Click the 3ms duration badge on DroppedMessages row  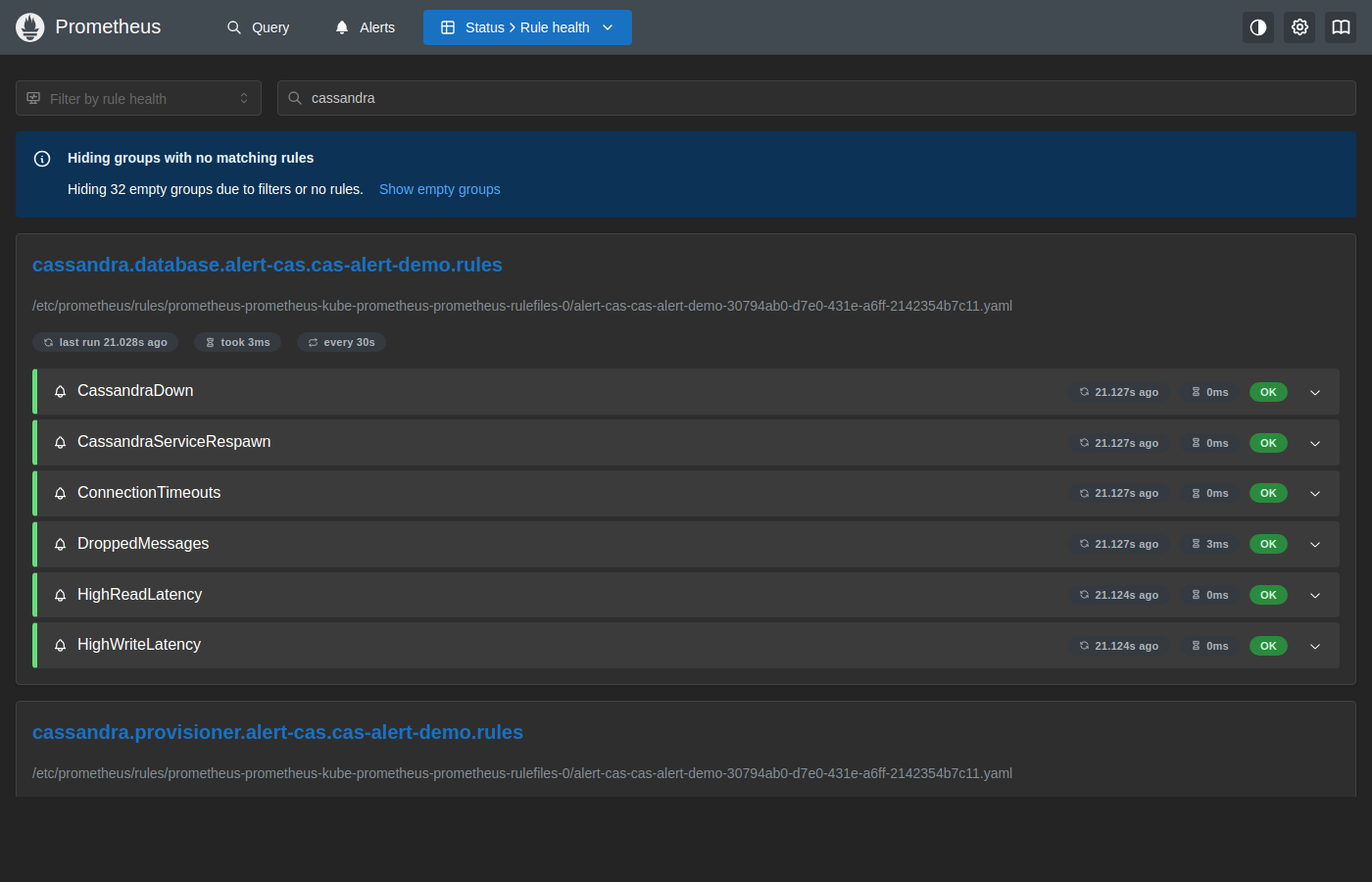tap(1210, 544)
